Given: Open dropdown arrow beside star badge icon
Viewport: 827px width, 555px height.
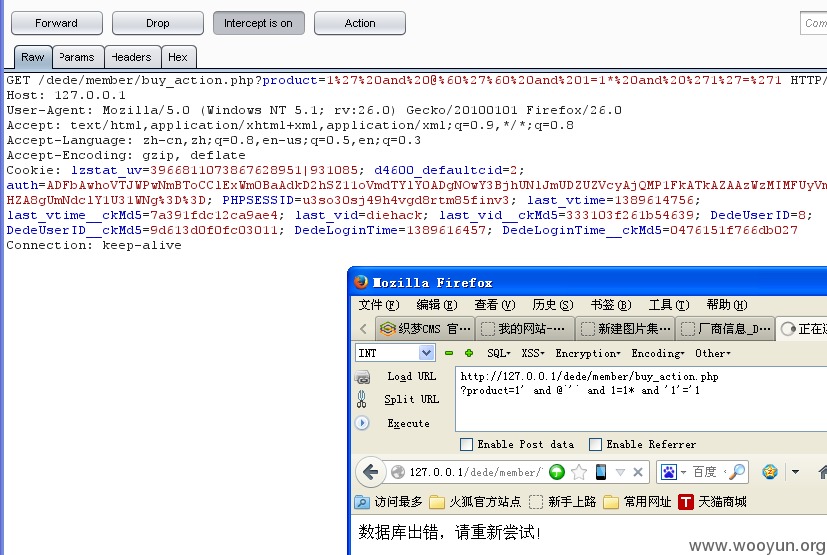Looking at the screenshot, I should point(795,472).
